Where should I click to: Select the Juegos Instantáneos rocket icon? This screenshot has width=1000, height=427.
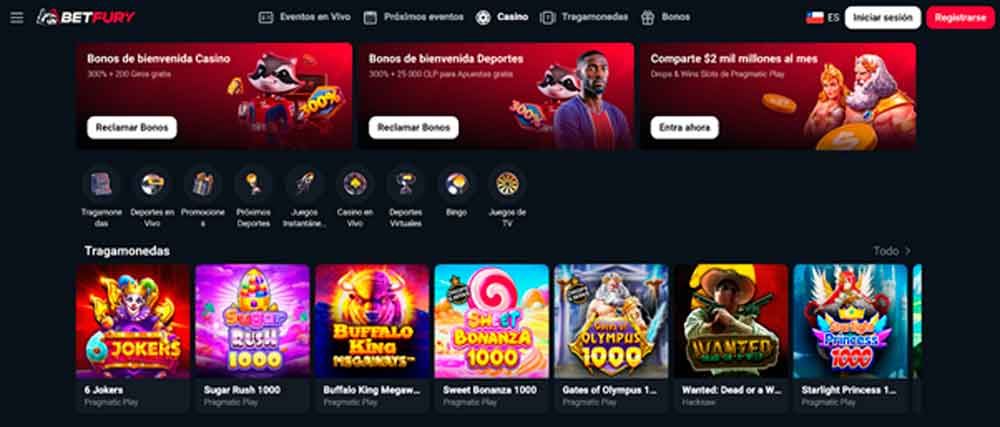[304, 184]
